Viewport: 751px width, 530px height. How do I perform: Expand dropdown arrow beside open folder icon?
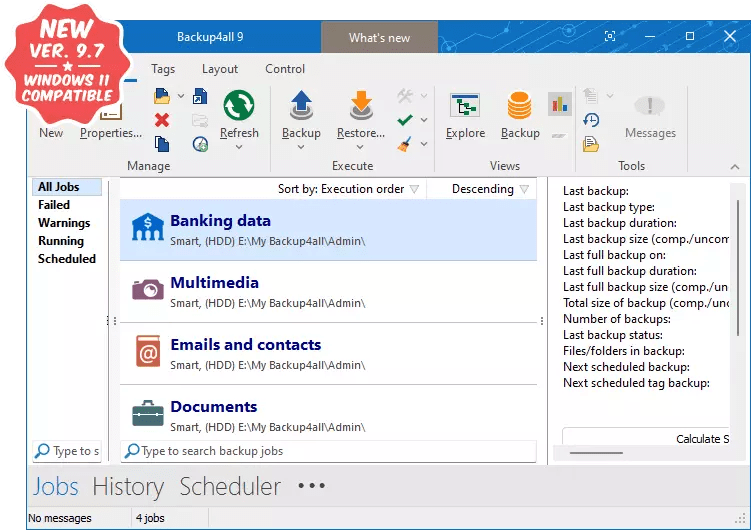pyautogui.click(x=181, y=96)
